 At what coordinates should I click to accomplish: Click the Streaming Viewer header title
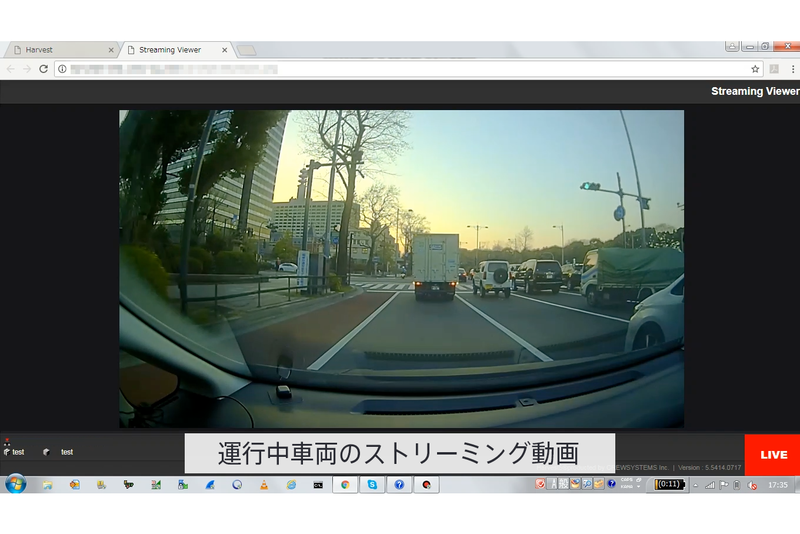[x=755, y=91]
